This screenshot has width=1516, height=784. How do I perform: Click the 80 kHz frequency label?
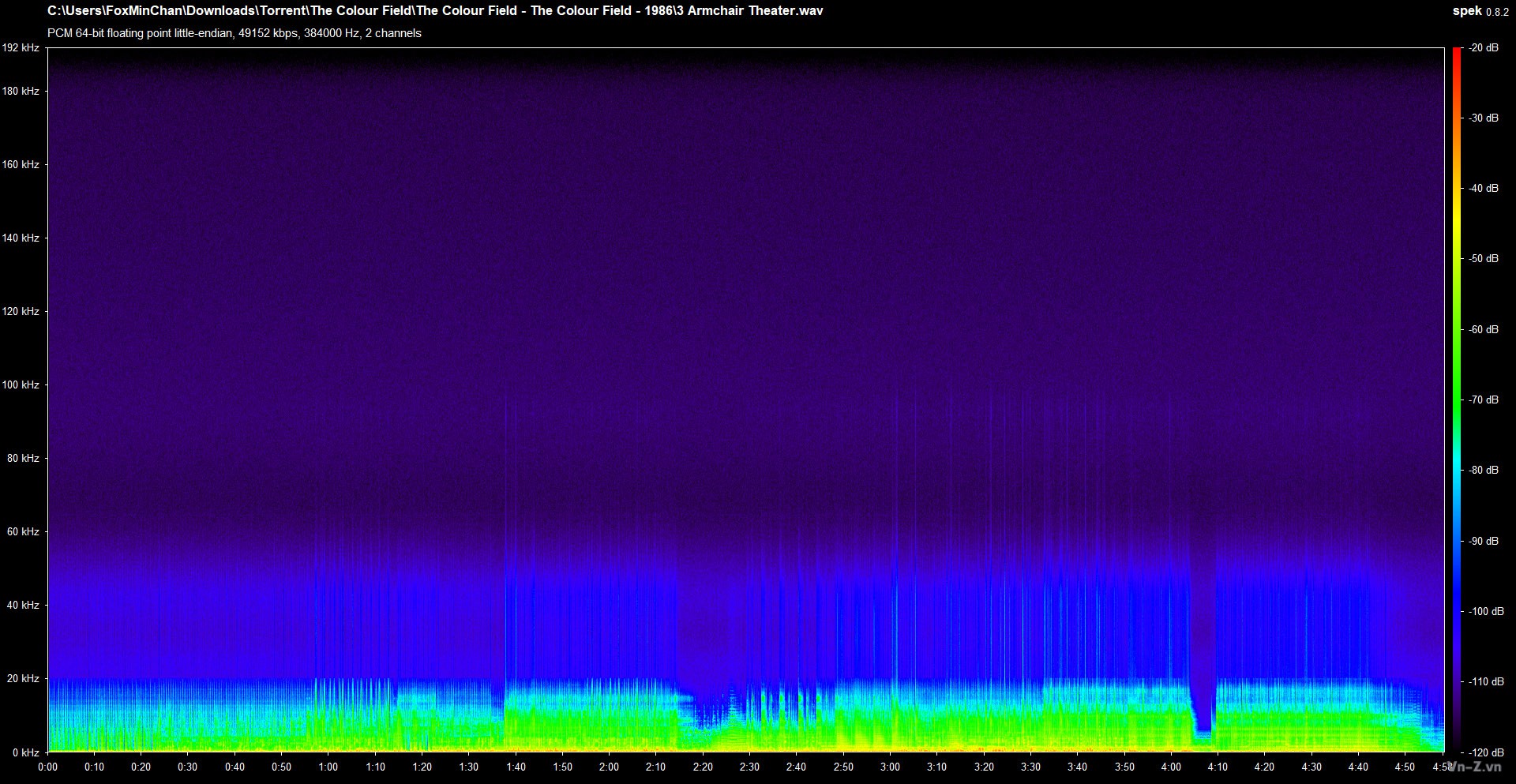[24, 459]
